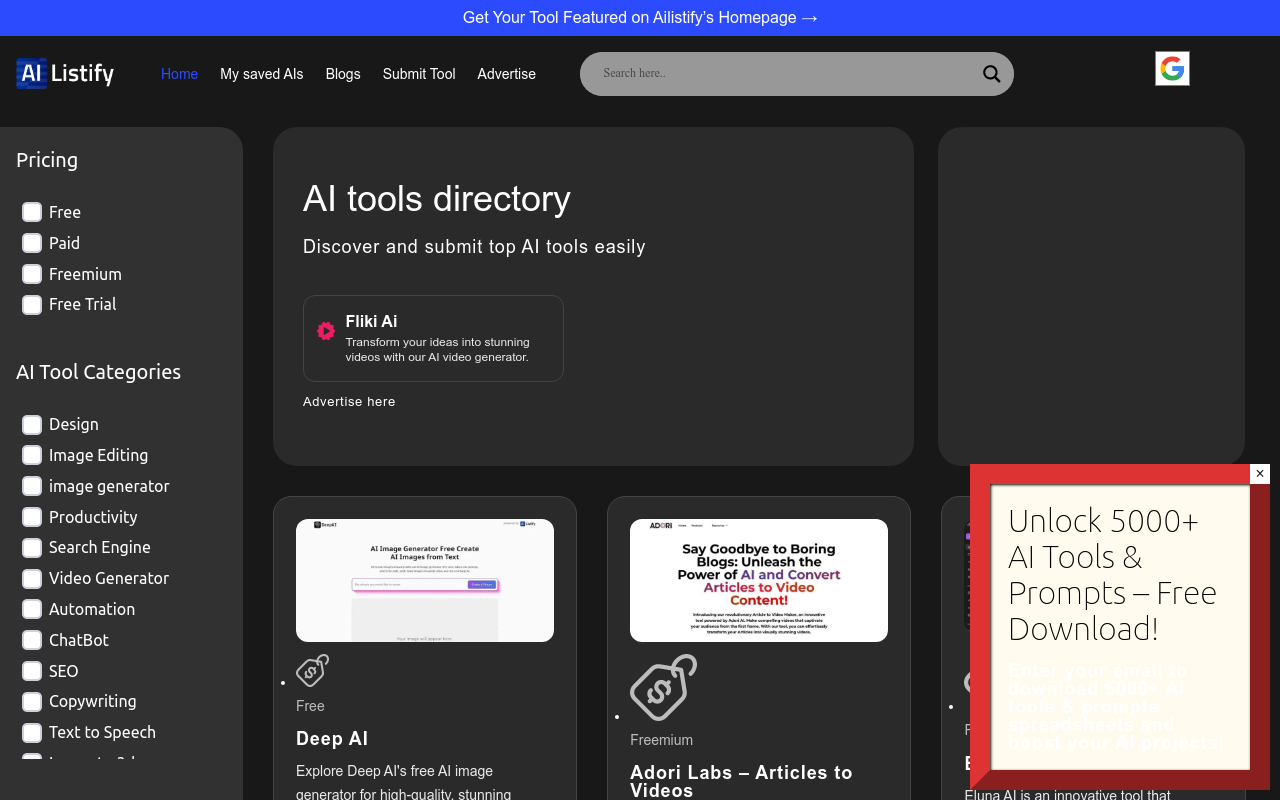
Task: Select the Design category checkbox
Action: [32, 425]
